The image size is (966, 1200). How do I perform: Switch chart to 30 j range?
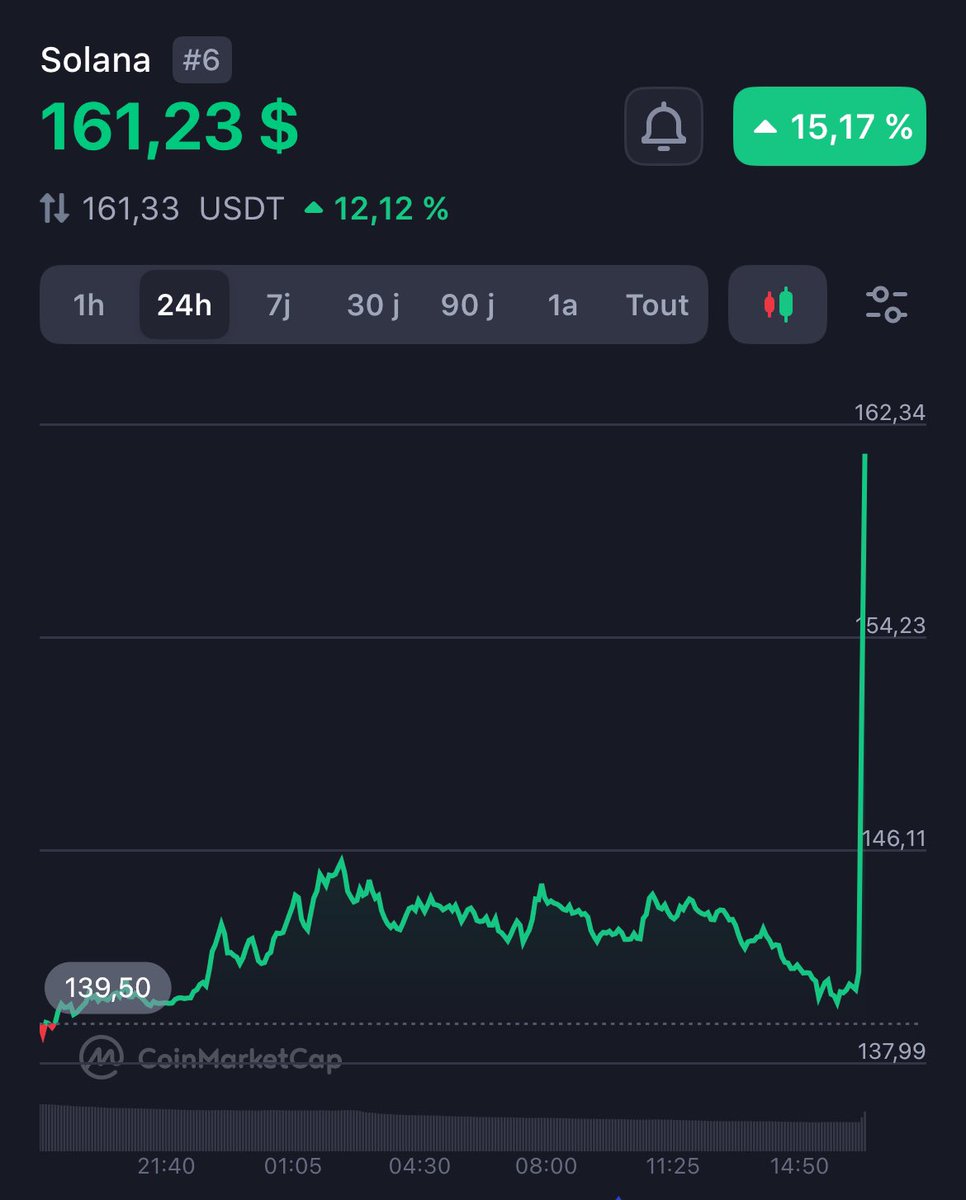click(373, 304)
